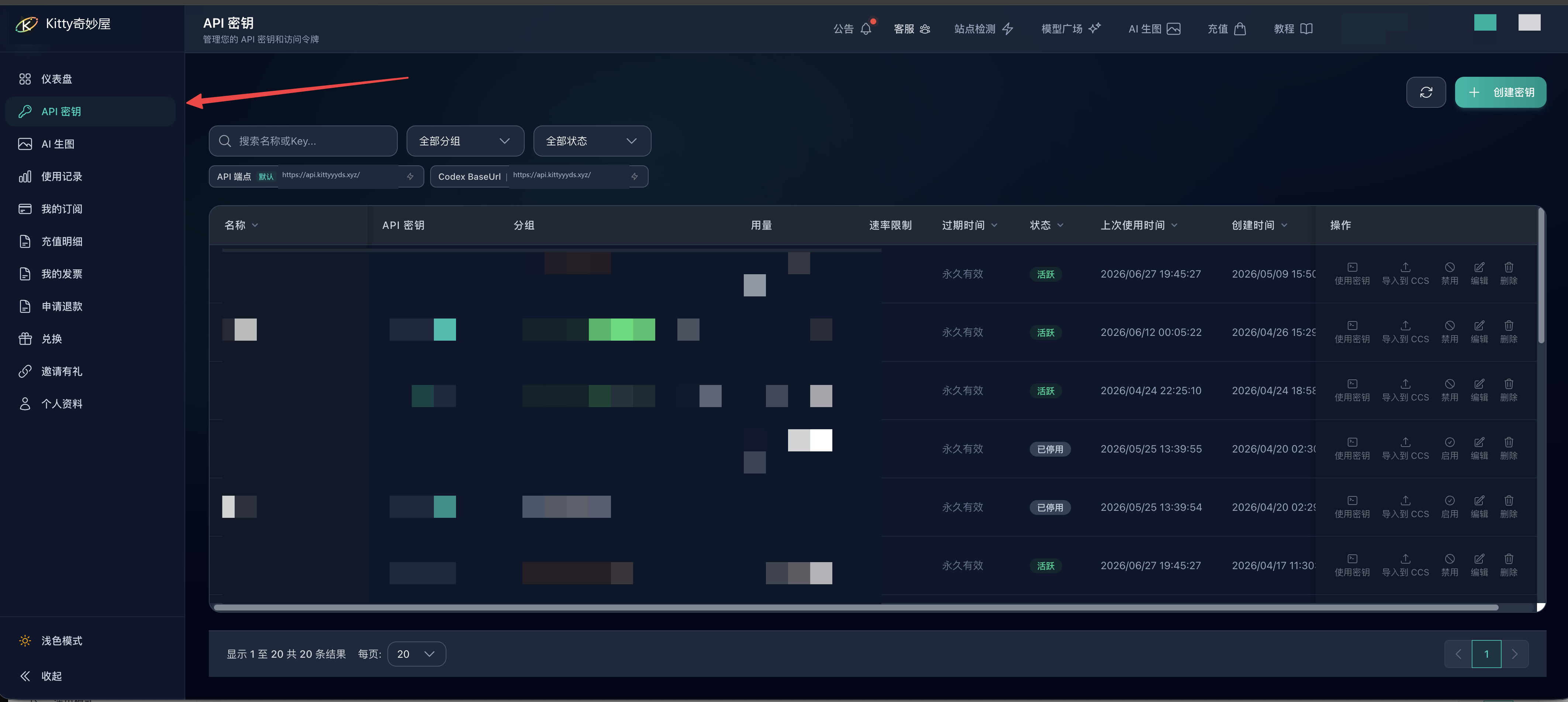The width and height of the screenshot is (1568, 702).
Task: Go to next page arrow
Action: pos(1515,654)
